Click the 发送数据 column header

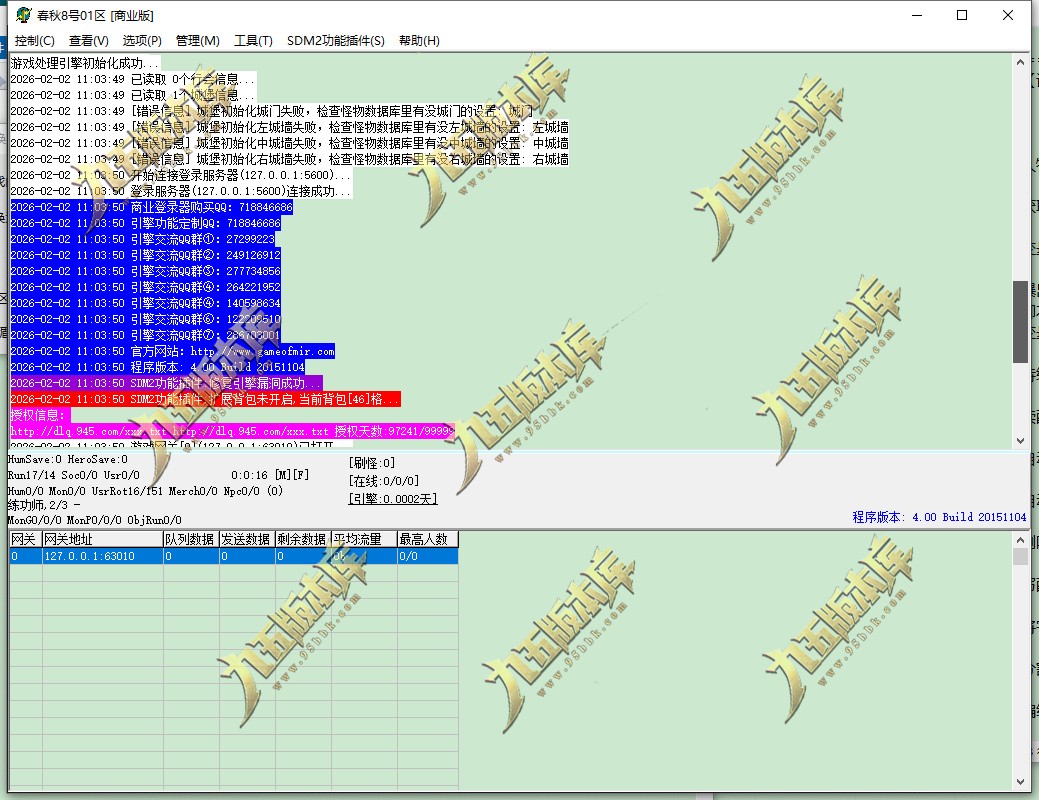[x=247, y=540]
